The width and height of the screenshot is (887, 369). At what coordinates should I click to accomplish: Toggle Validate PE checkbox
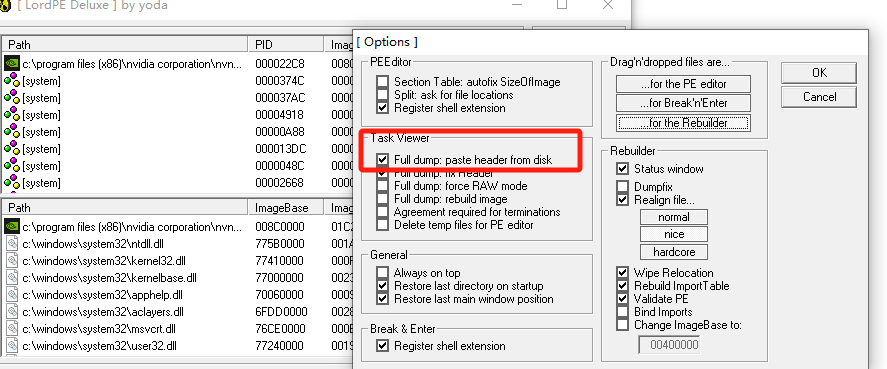[623, 299]
